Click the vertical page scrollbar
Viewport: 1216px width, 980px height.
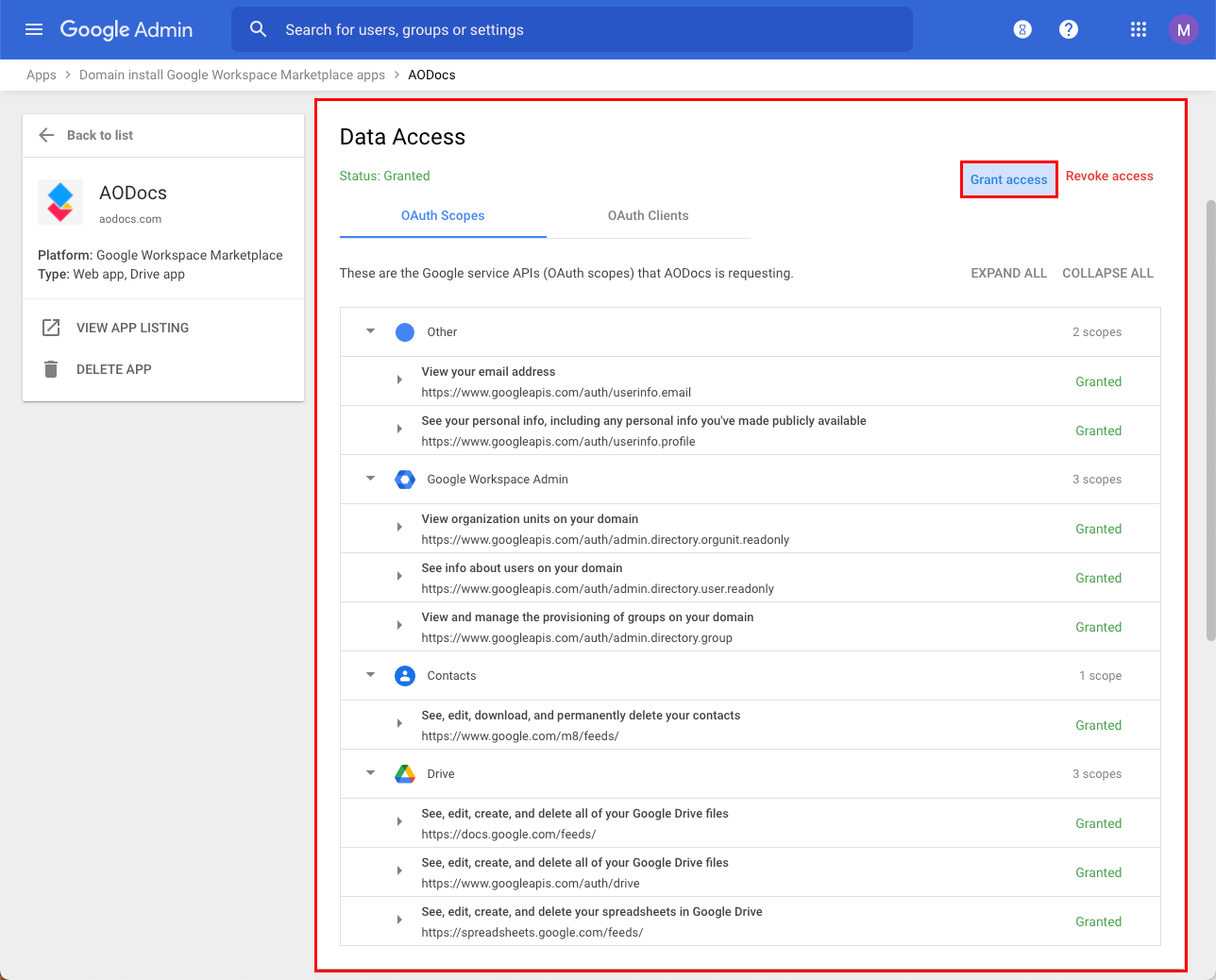[1210, 420]
